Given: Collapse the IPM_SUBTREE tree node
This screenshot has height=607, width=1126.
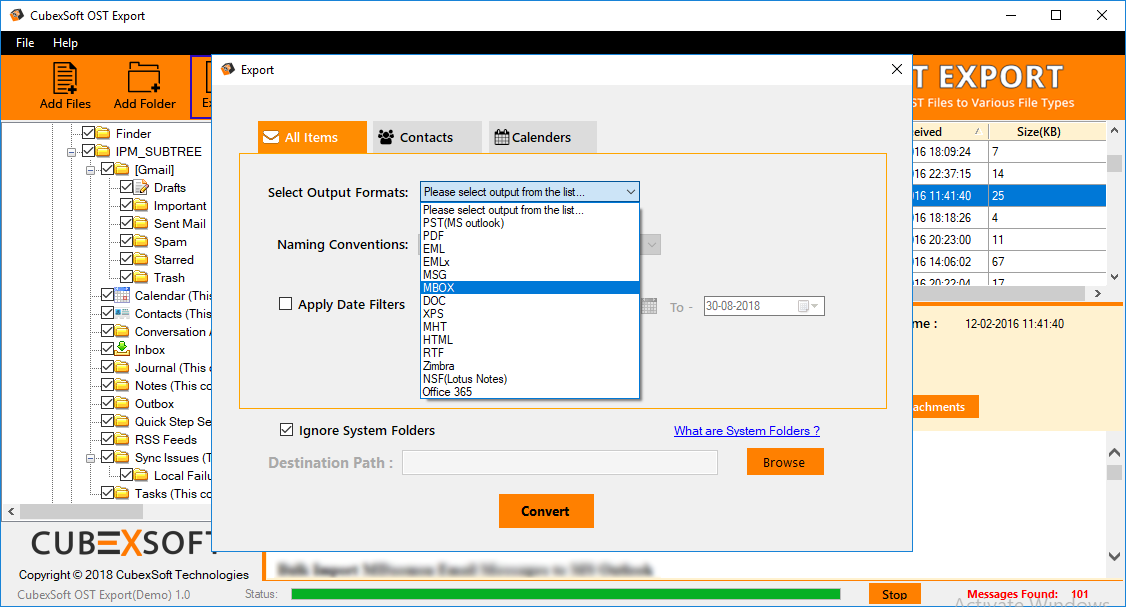Looking at the screenshot, I should 71,152.
